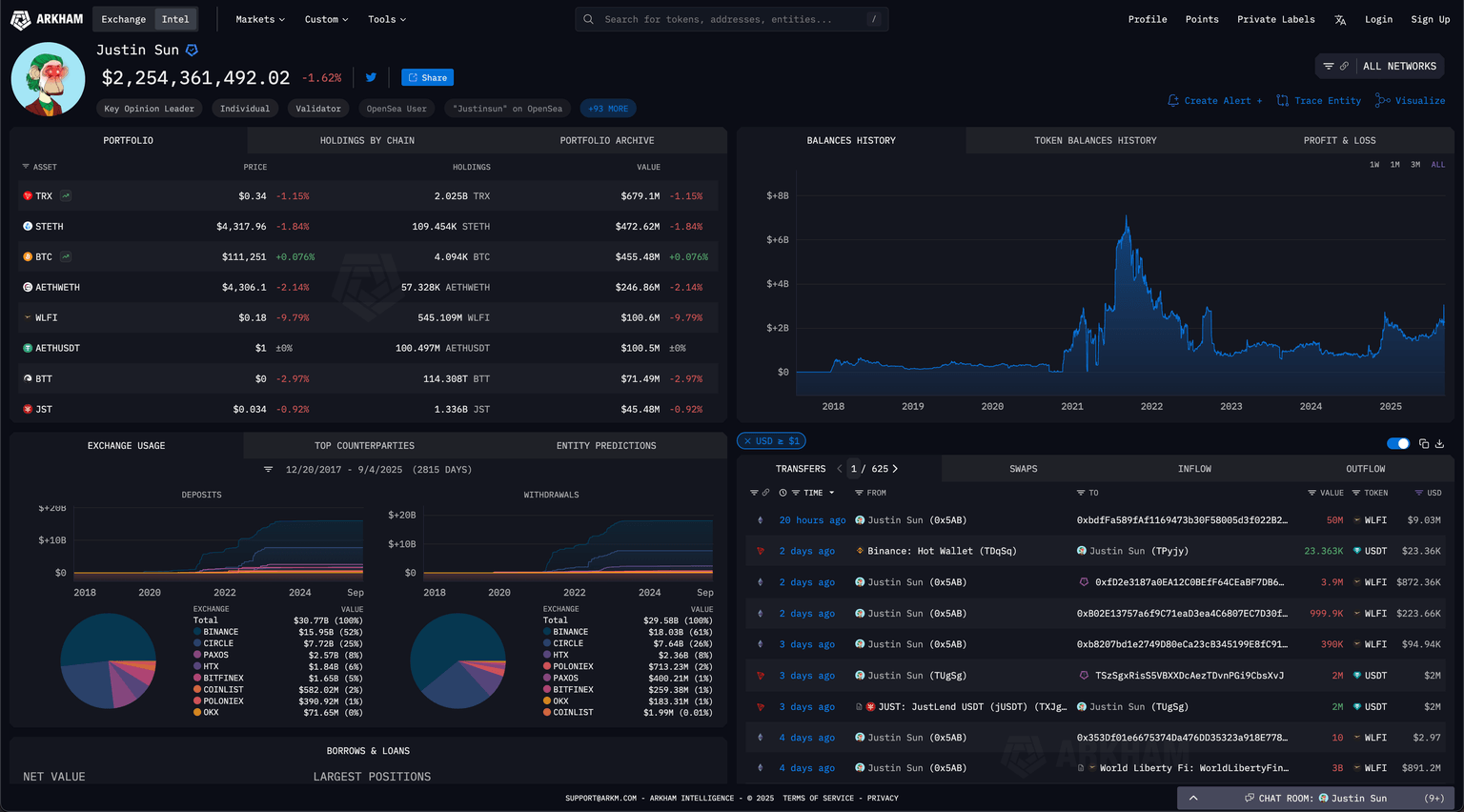Switch to Holdings By Chain tab
This screenshot has height=812, width=1464.
(x=367, y=140)
